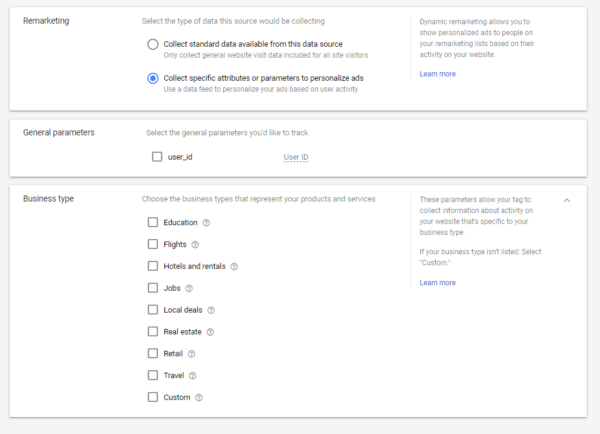Open help icon beside Custom

[x=199, y=398]
